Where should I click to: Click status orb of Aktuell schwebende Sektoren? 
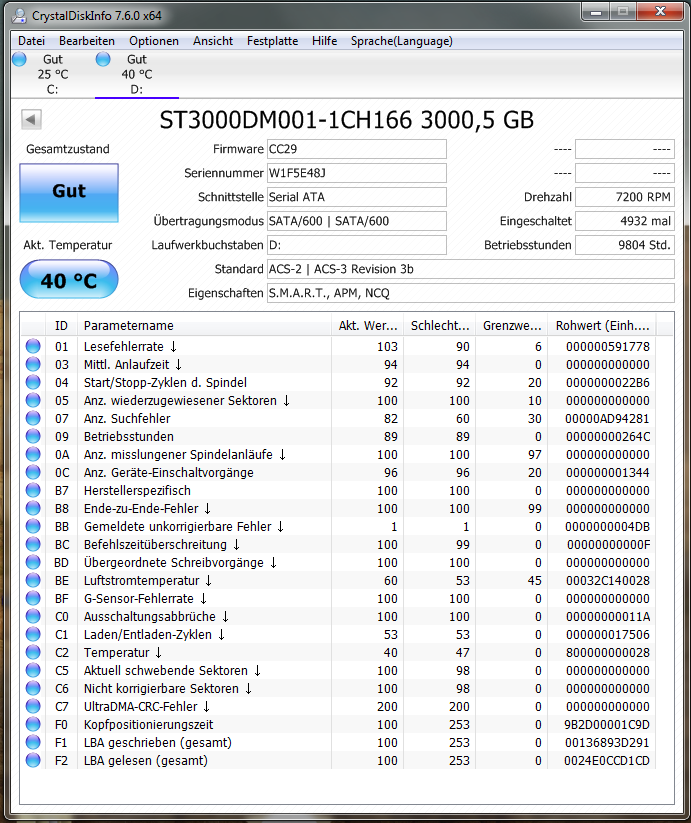click(x=33, y=670)
